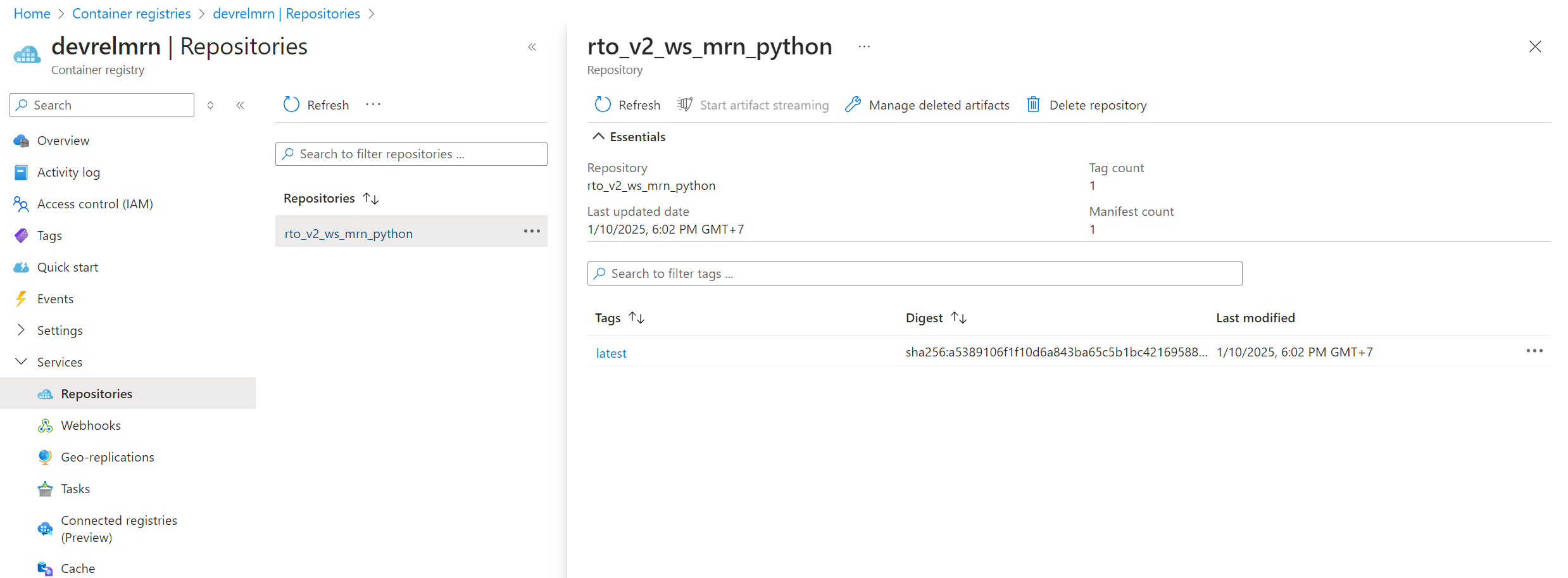Open Activity log in the sidebar
Image resolution: width=1568 pixels, height=578 pixels.
pos(68,172)
